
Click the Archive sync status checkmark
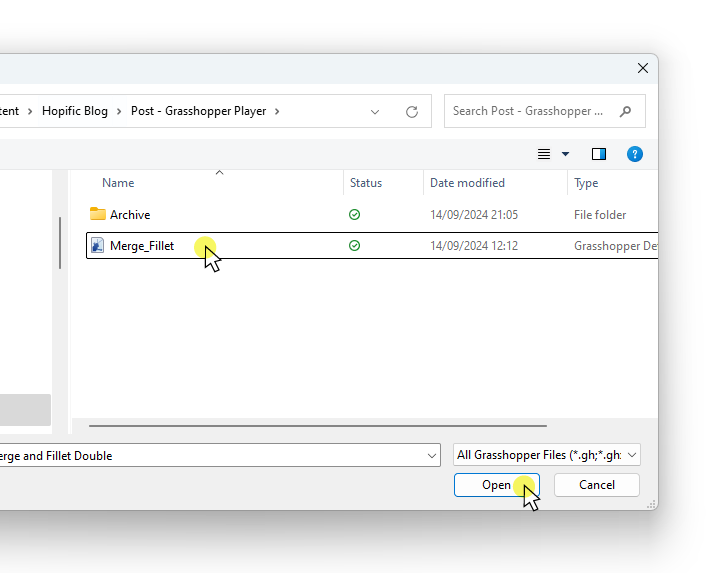tap(355, 215)
